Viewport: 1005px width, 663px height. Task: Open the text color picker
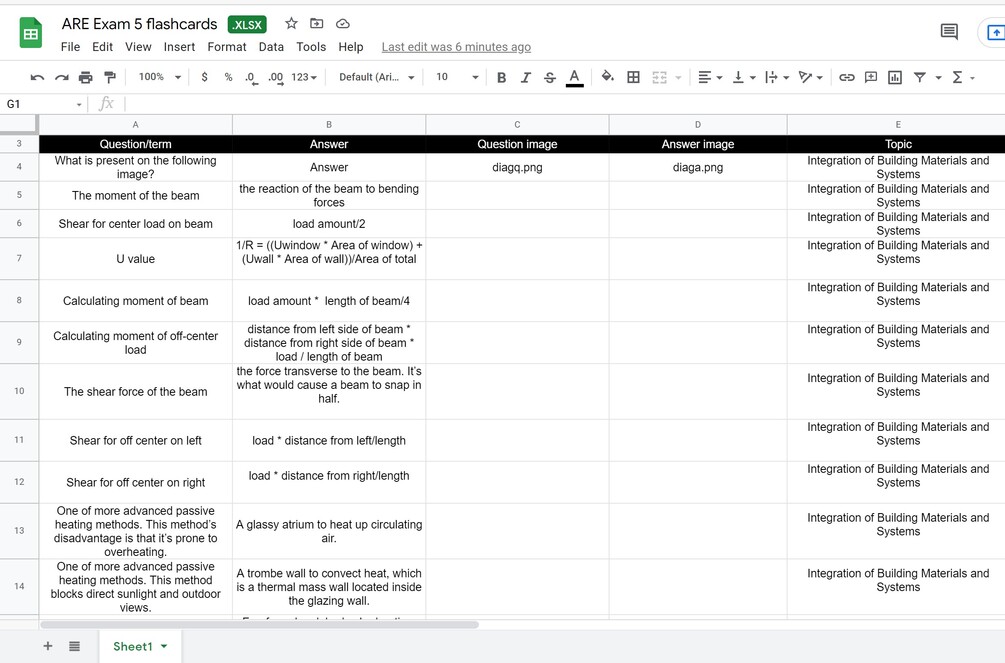point(574,78)
